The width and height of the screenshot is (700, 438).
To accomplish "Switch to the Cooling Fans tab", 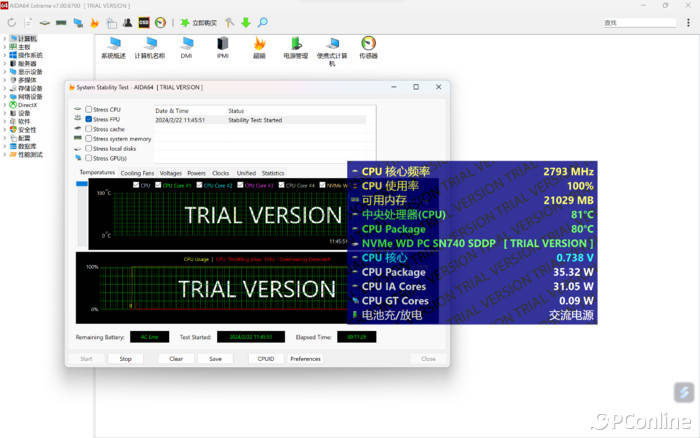I will 137,173.
